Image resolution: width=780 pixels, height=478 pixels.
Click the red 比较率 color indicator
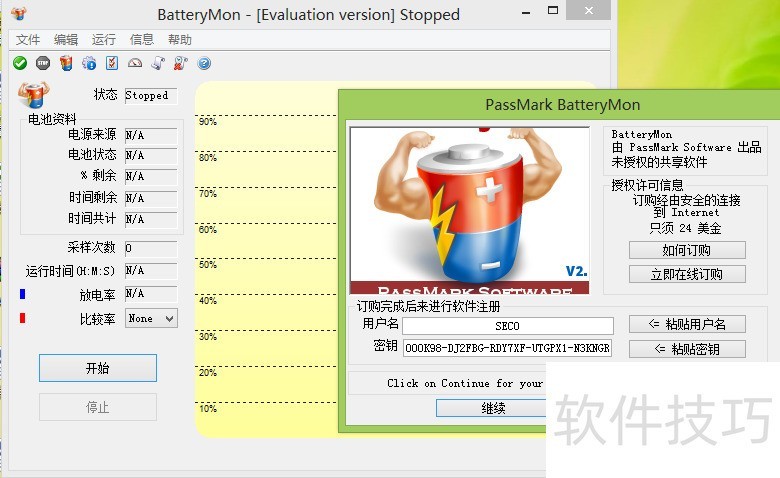[x=22, y=318]
